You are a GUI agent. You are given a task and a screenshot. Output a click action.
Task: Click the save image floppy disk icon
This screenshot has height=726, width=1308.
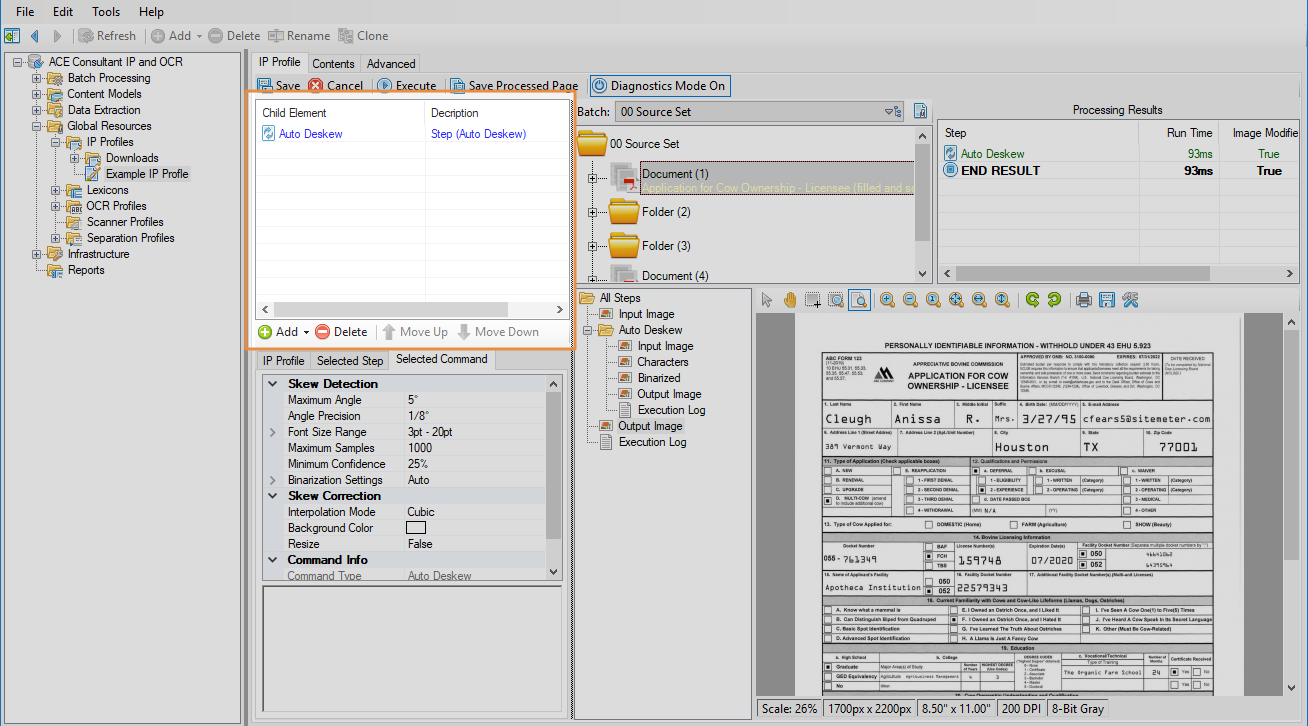coord(1106,299)
